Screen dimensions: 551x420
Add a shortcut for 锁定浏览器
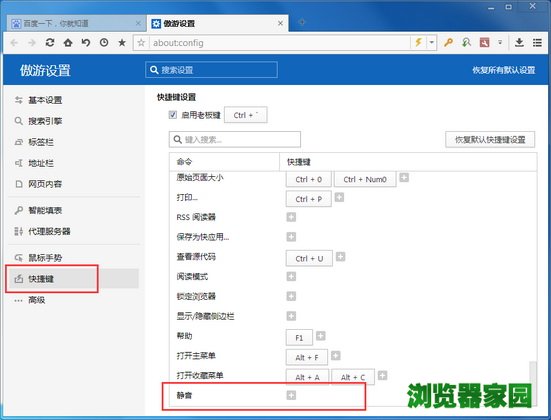(291, 296)
